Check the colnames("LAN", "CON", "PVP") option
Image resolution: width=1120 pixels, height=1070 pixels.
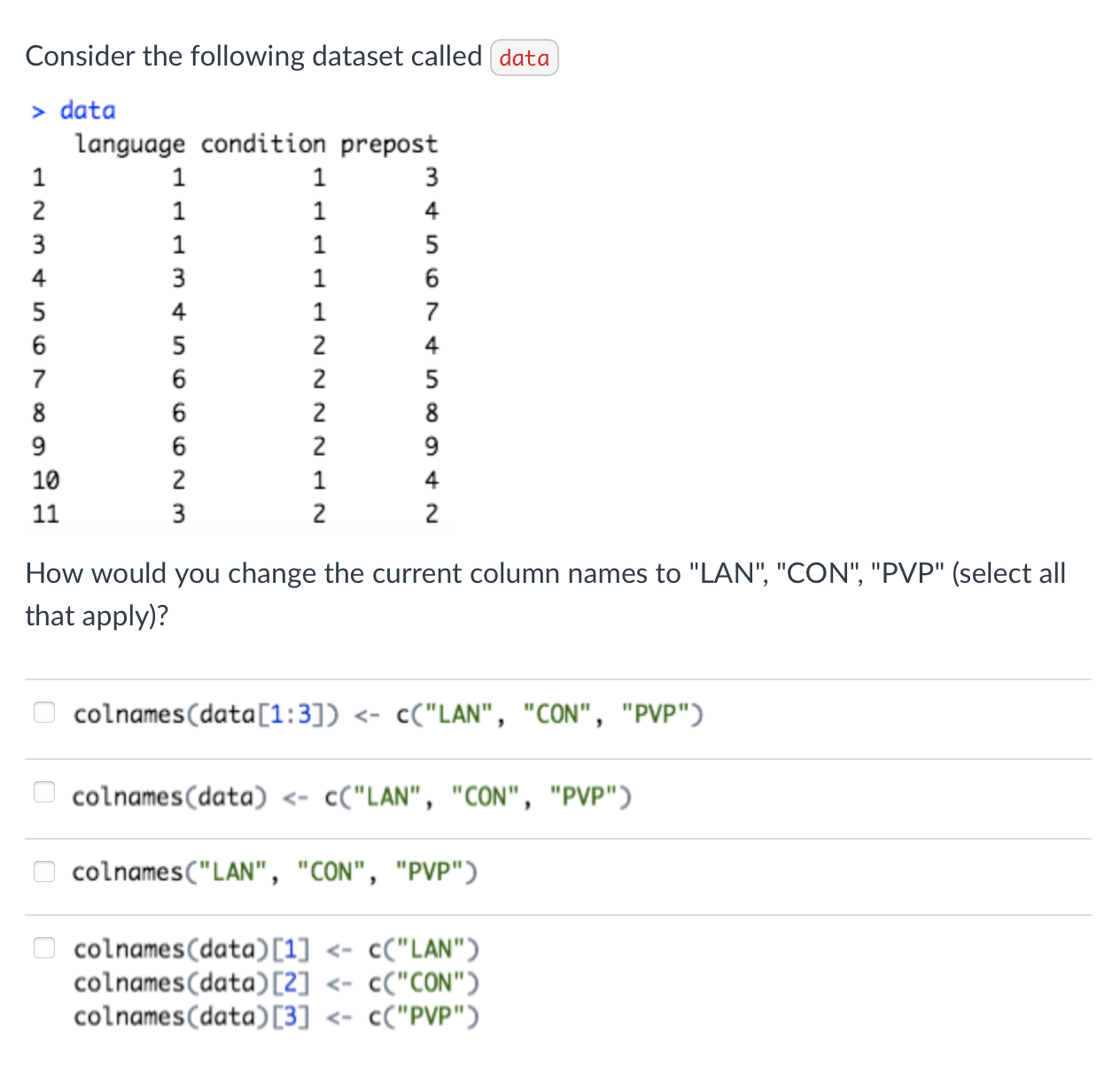(x=44, y=871)
